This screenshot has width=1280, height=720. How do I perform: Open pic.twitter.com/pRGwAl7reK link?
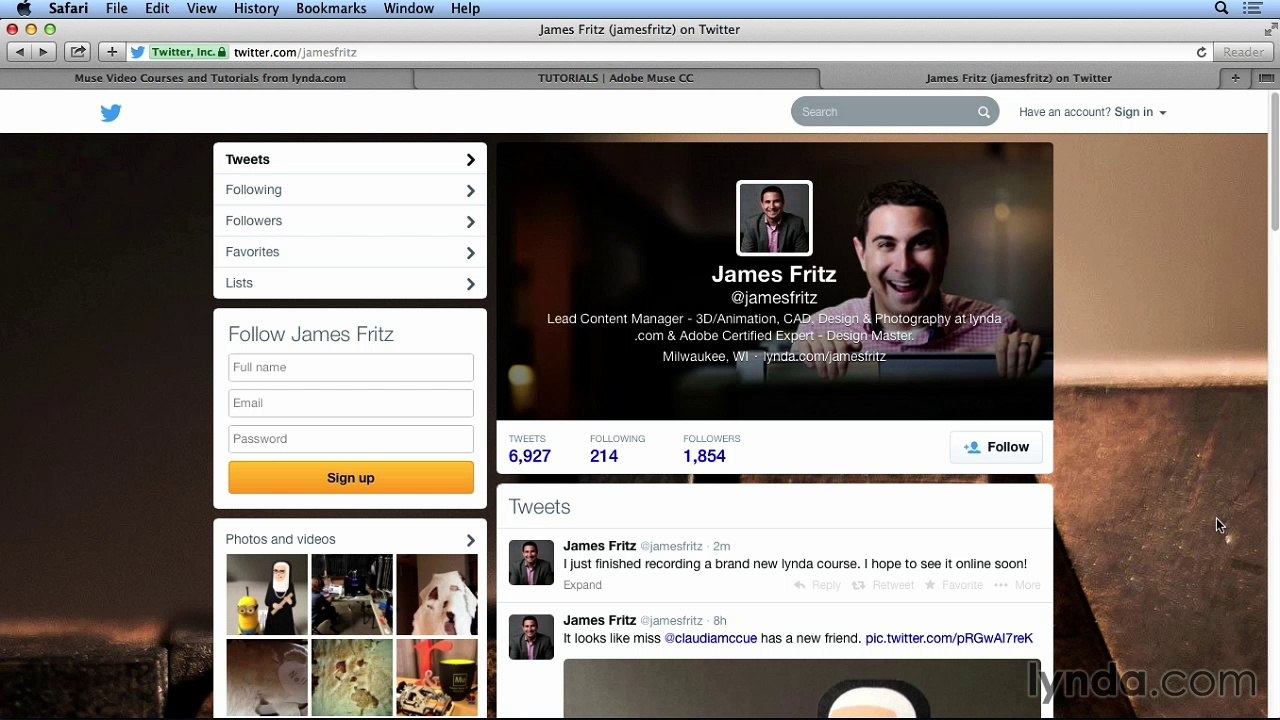coord(949,638)
